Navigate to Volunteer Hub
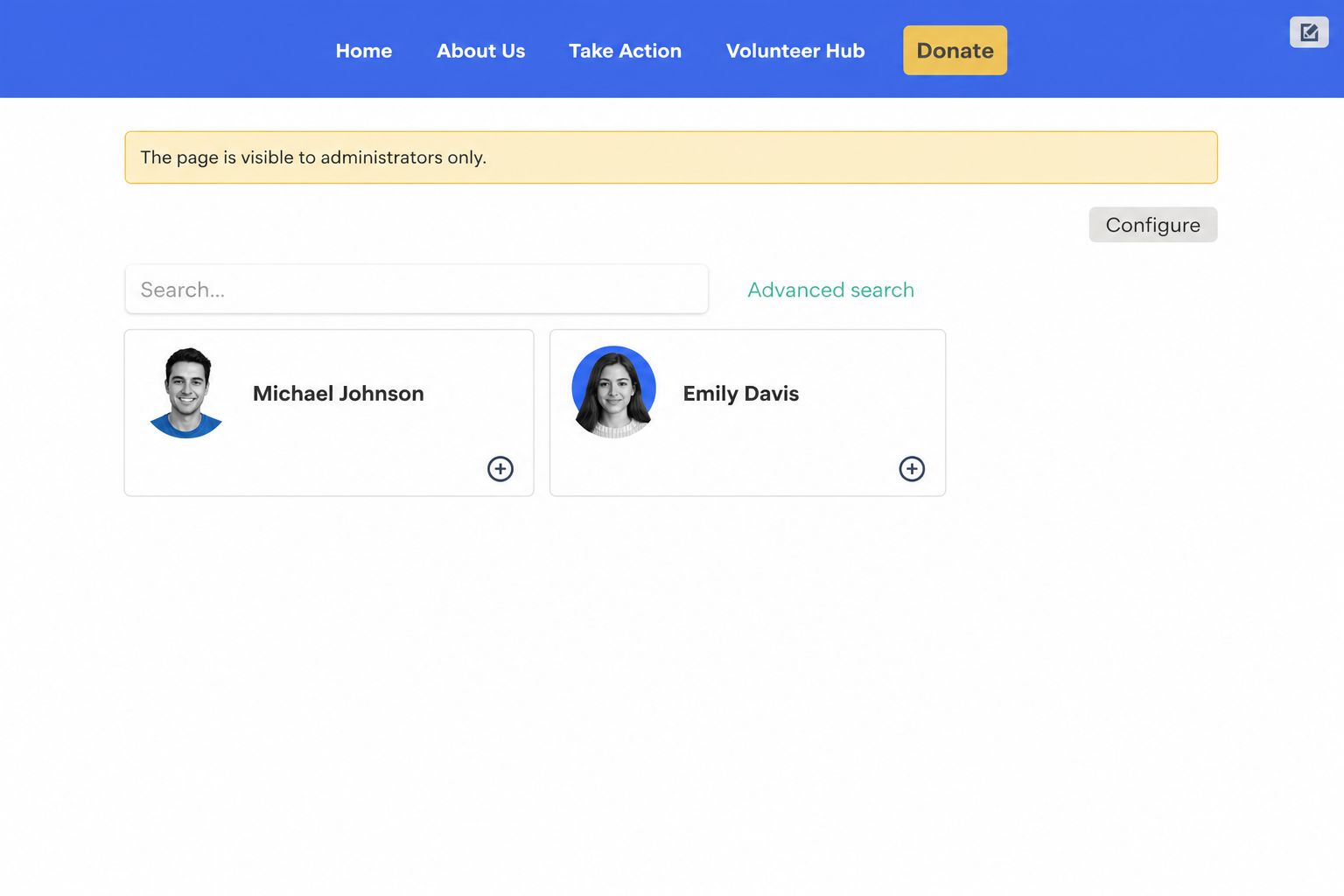 pos(795,51)
